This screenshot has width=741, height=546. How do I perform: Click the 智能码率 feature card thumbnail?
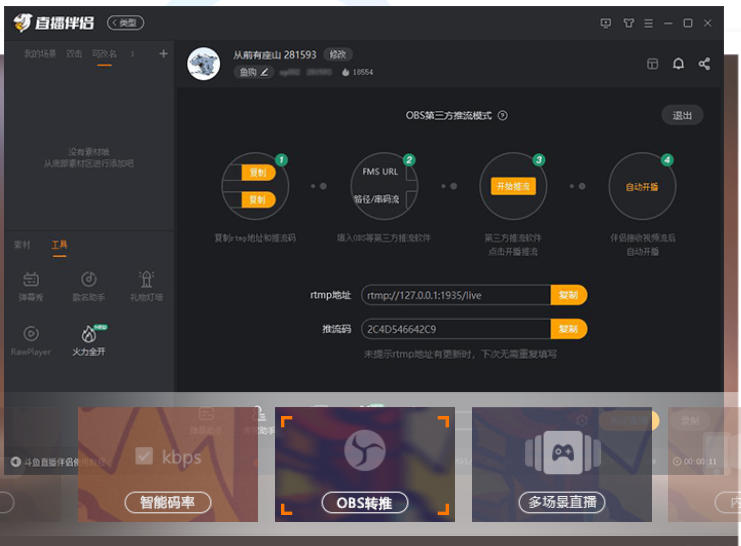pyautogui.click(x=168, y=464)
